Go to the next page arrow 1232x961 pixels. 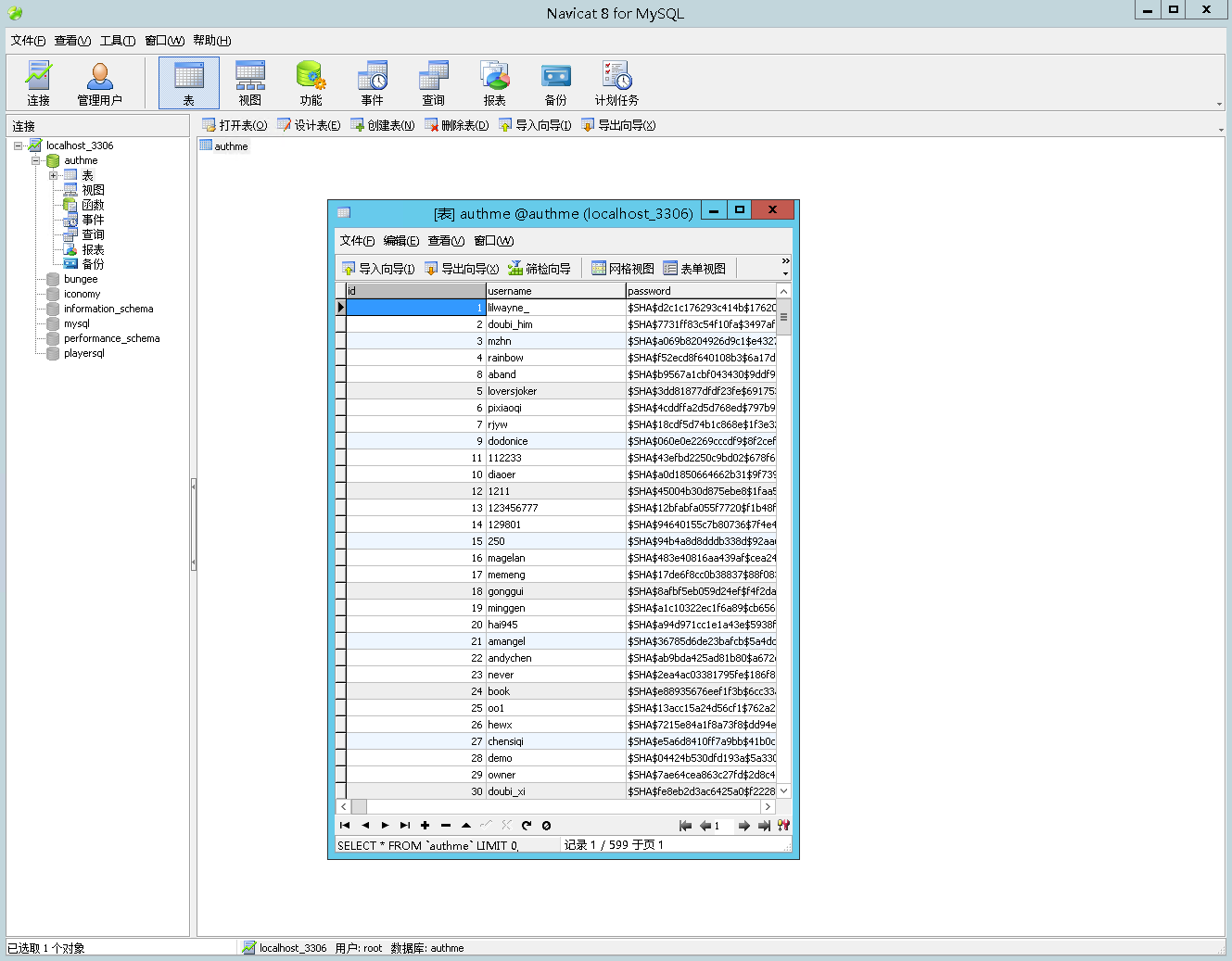point(743,826)
